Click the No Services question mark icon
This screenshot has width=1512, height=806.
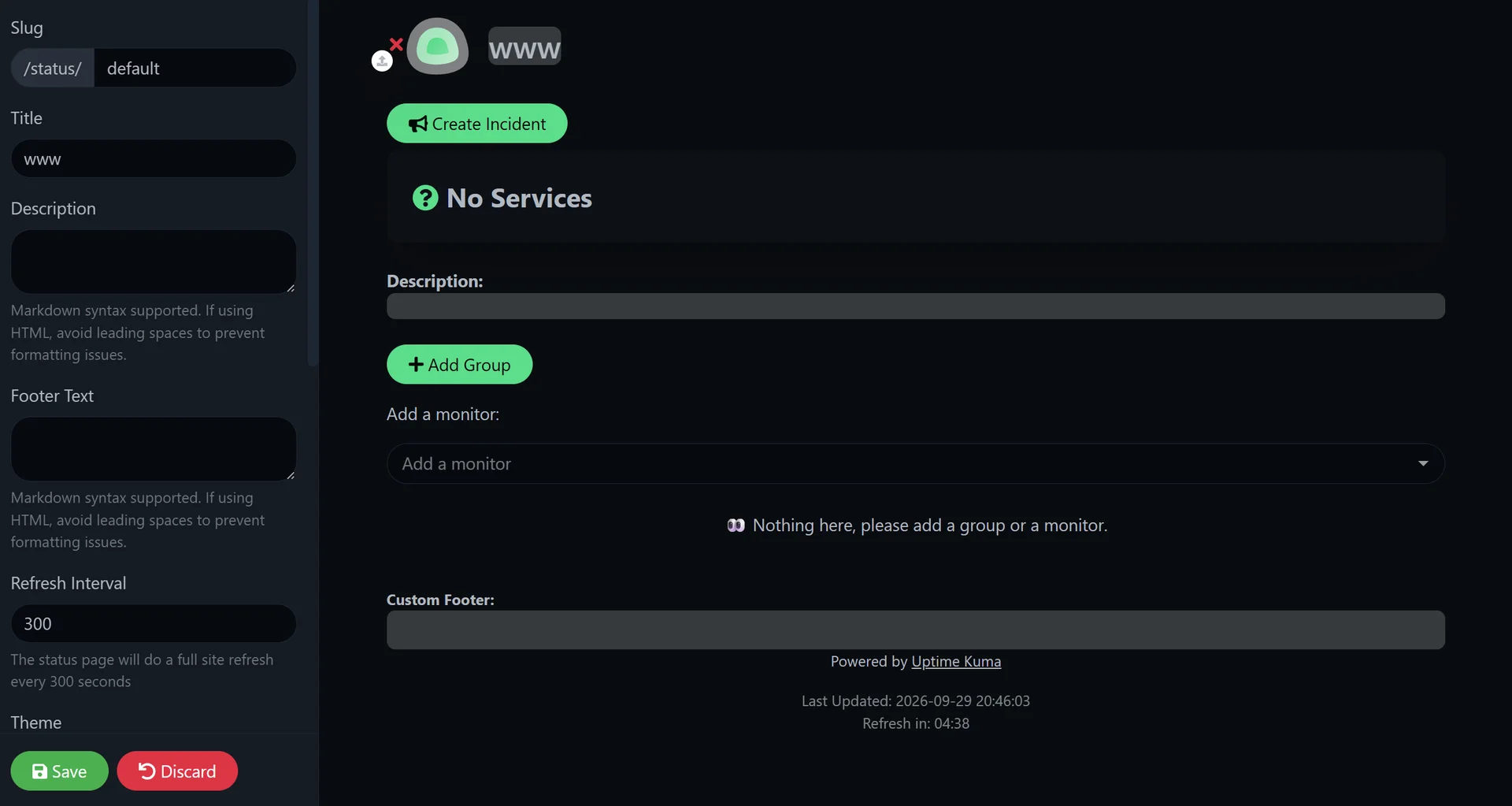425,198
